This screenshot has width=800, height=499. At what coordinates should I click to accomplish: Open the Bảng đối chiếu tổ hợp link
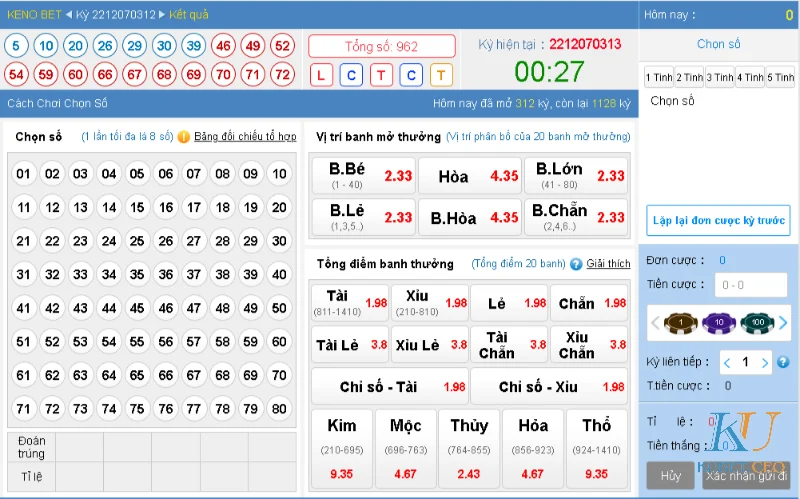245,136
